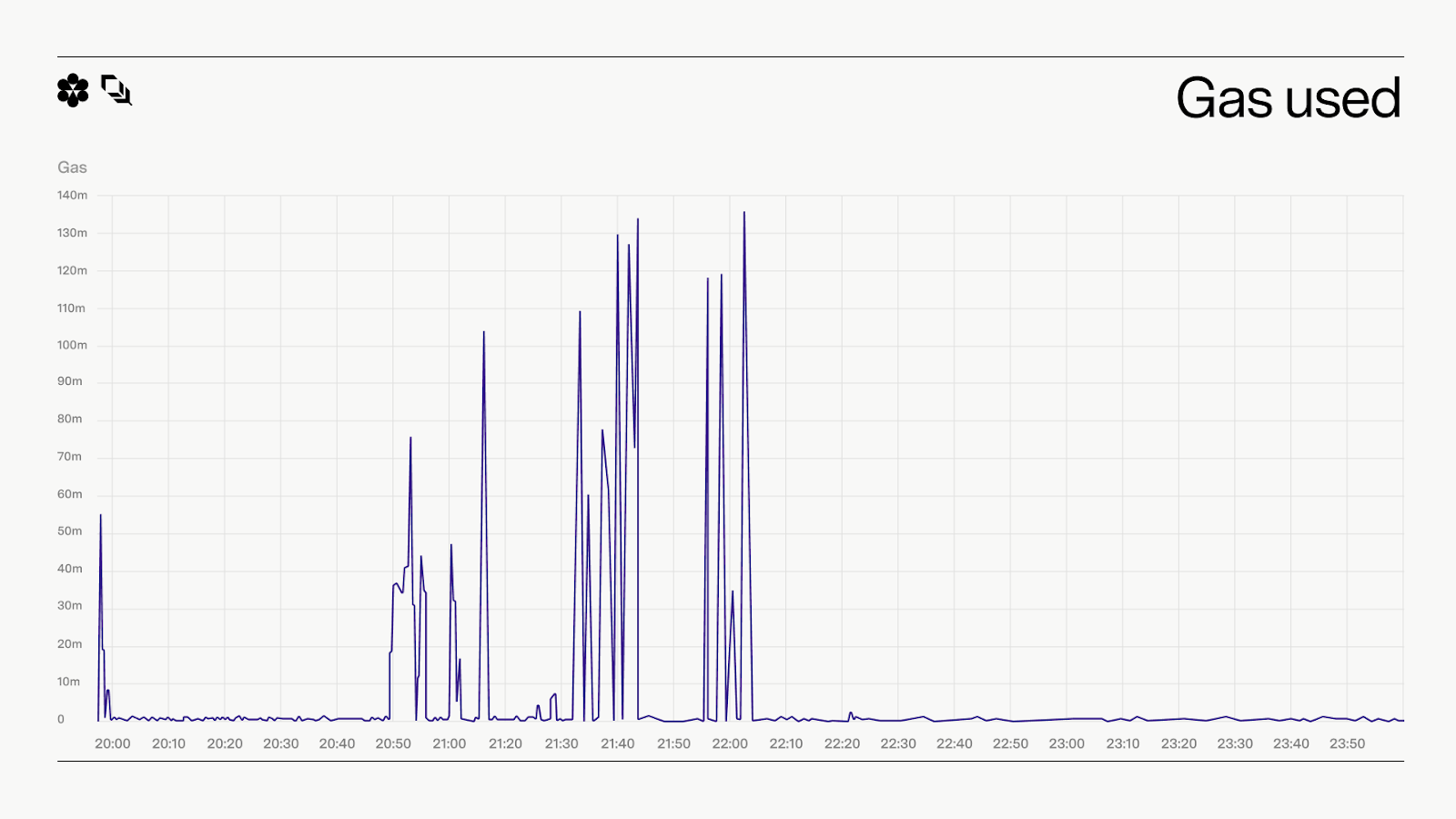Viewport: 1456px width, 819px height.
Task: Click the six-dot flower logo icon
Action: click(73, 90)
